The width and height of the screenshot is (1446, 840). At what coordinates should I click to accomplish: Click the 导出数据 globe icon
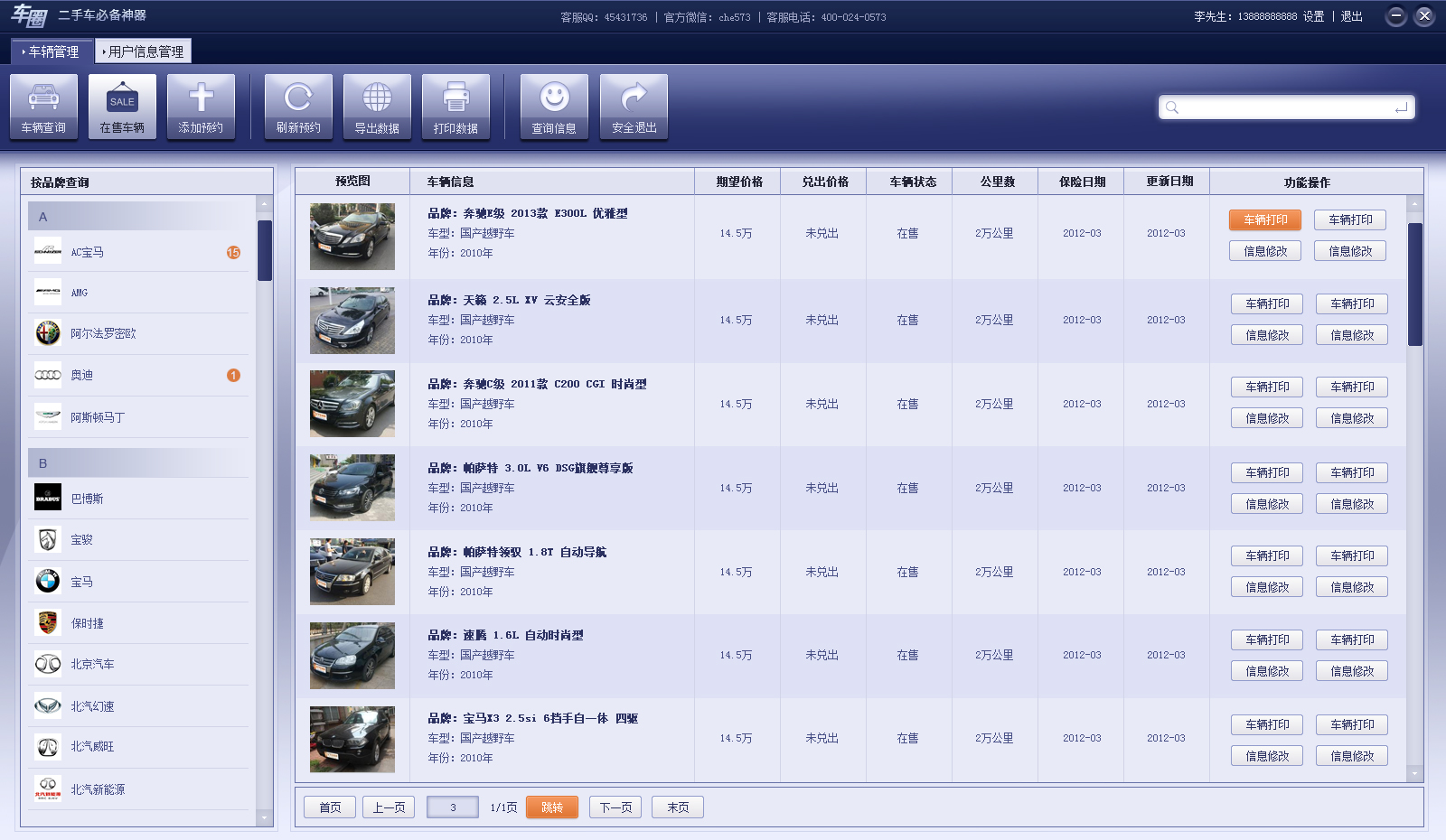pyautogui.click(x=377, y=107)
